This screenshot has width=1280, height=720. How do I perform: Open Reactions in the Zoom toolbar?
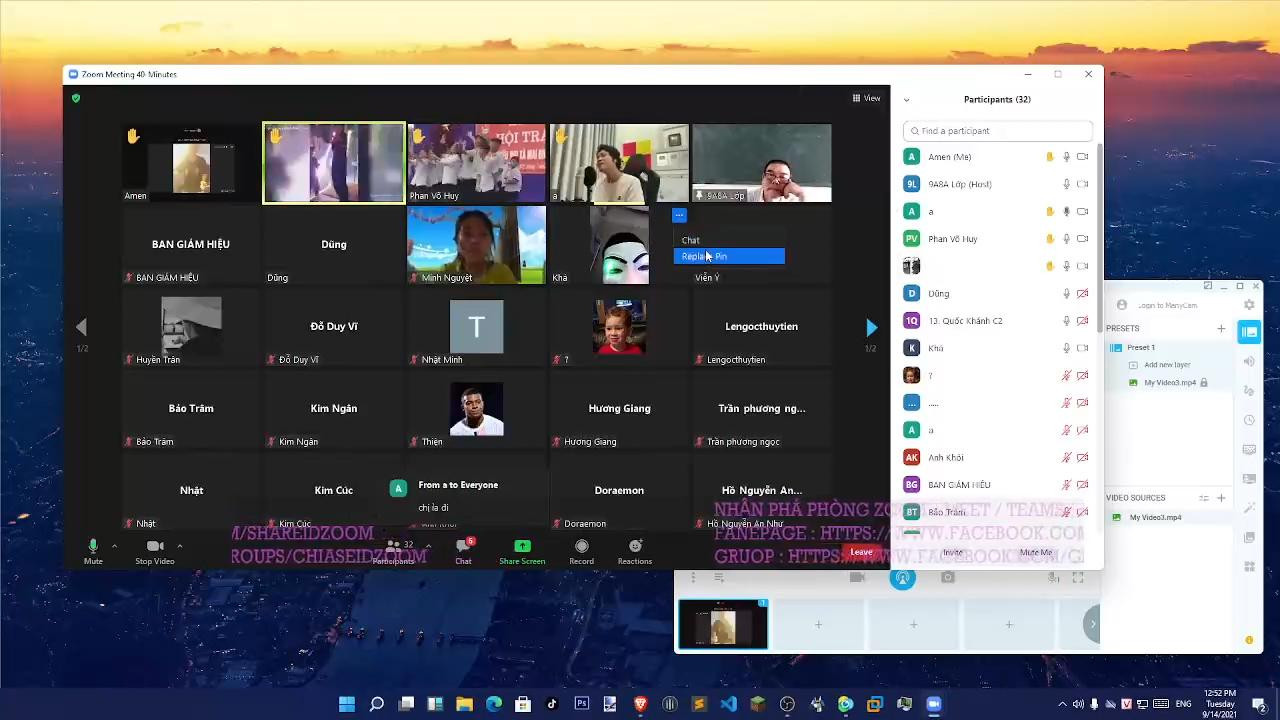coord(634,547)
